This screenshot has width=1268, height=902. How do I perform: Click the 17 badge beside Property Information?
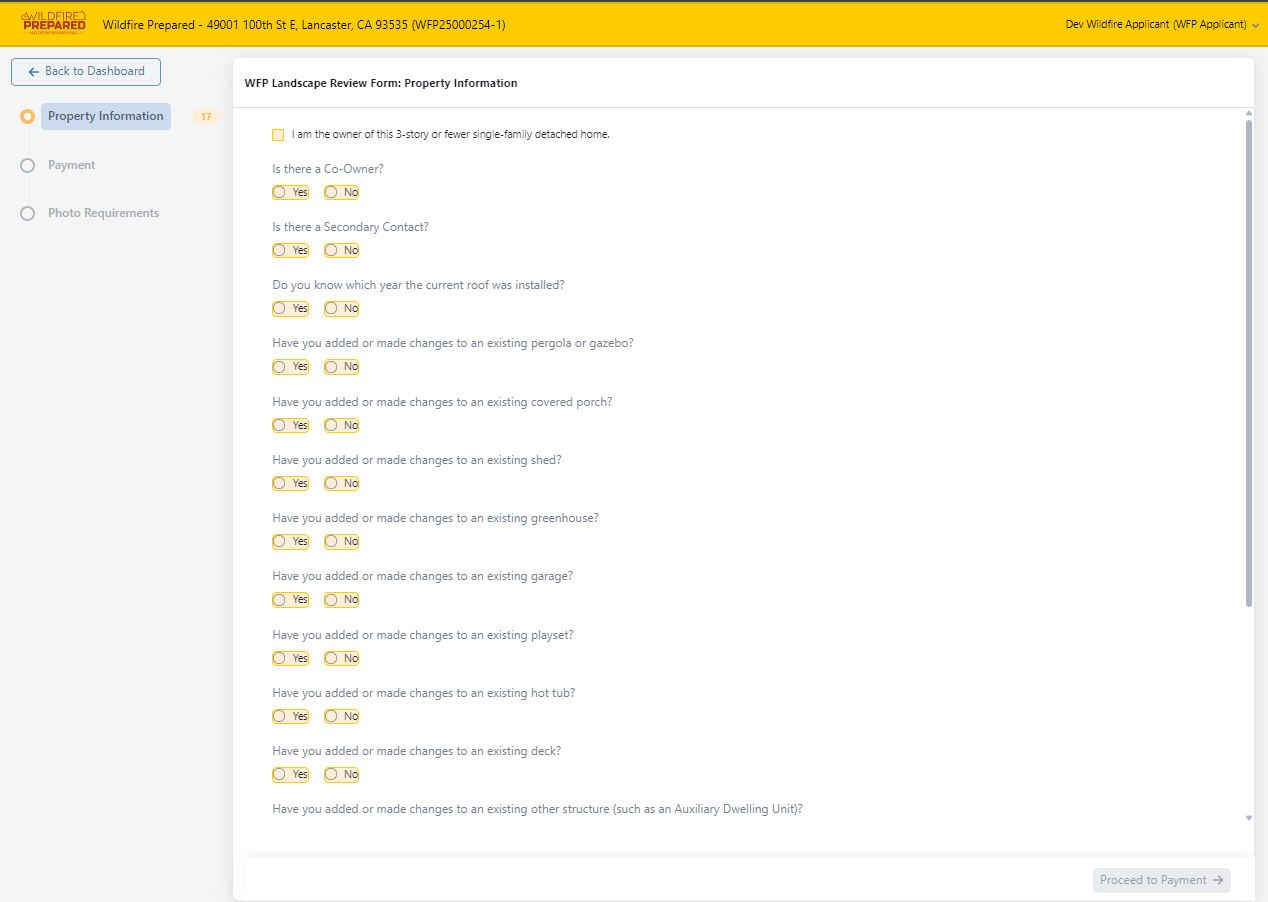pyautogui.click(x=205, y=117)
